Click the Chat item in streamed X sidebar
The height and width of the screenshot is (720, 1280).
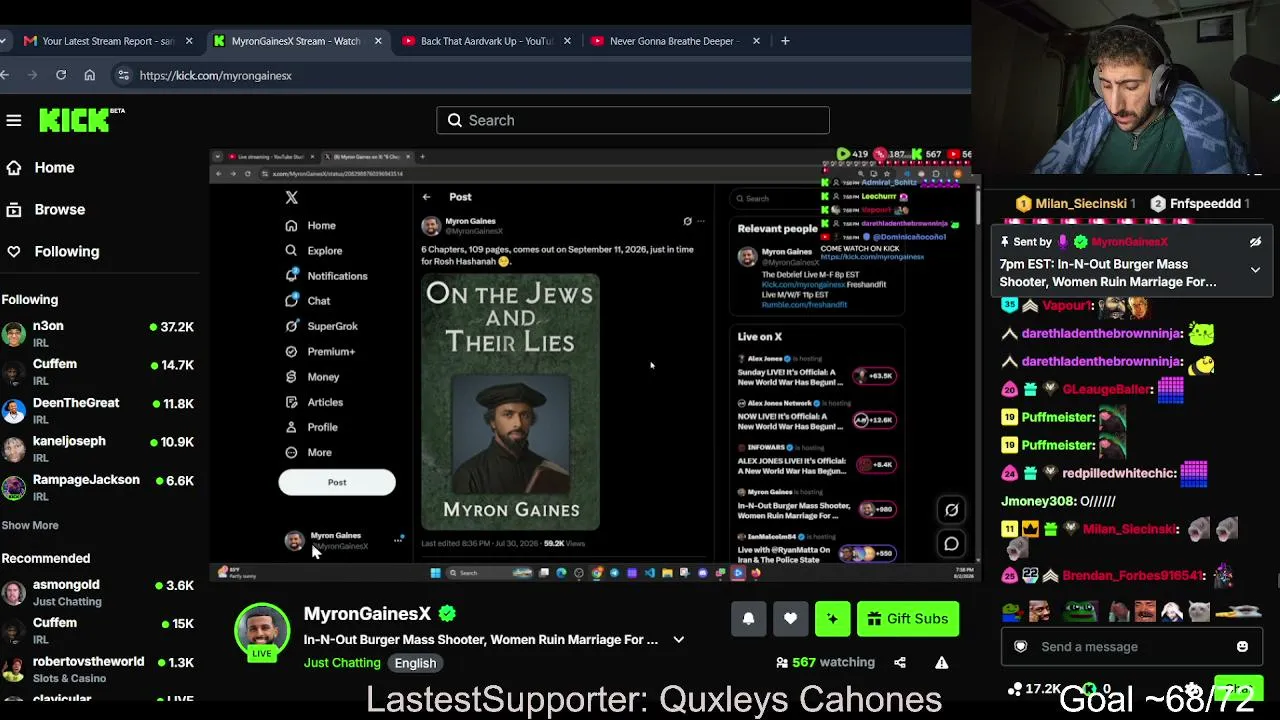(308, 301)
